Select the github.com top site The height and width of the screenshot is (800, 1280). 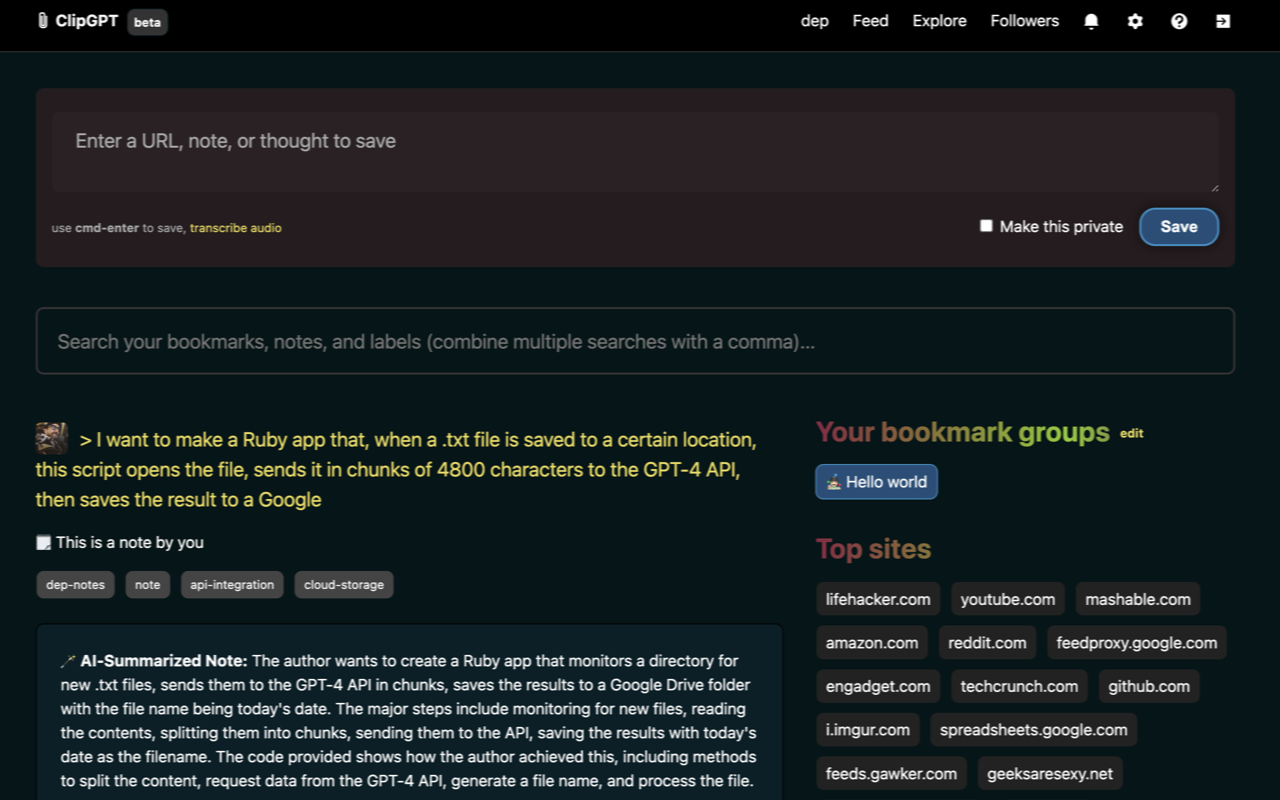pos(1149,686)
